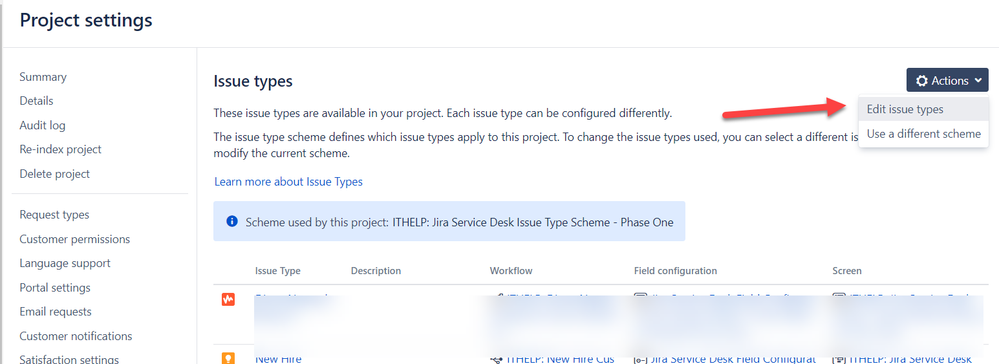Click the gear icon on Actions button
999x364 pixels.
click(922, 81)
